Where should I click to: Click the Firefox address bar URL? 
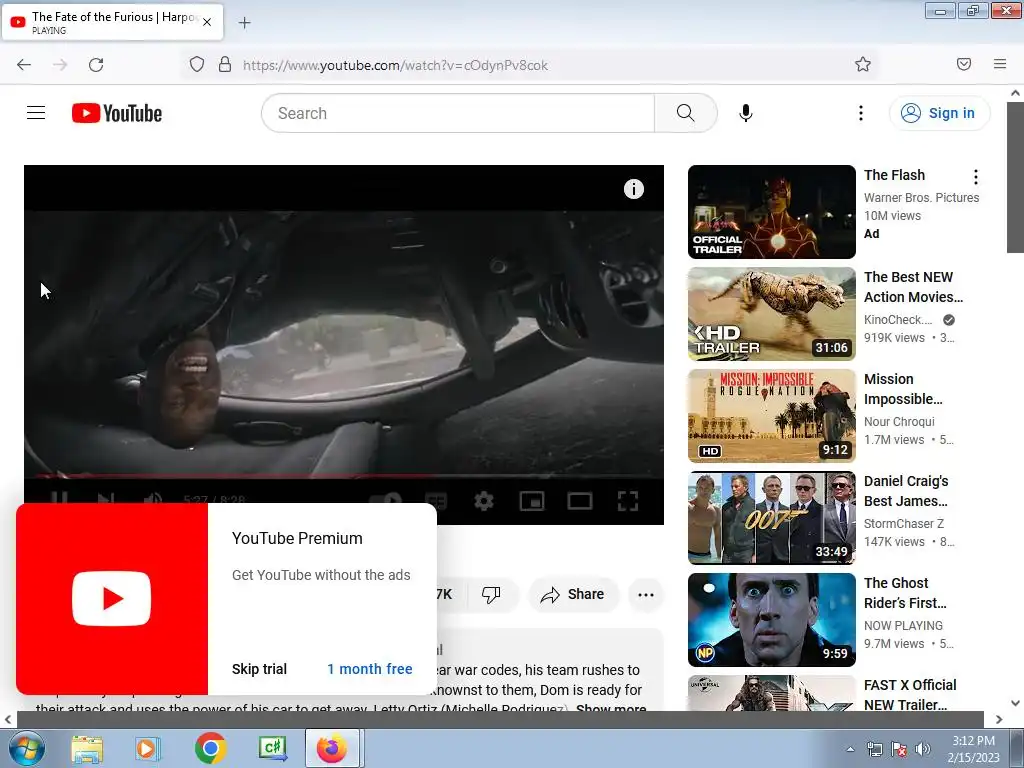tap(395, 65)
